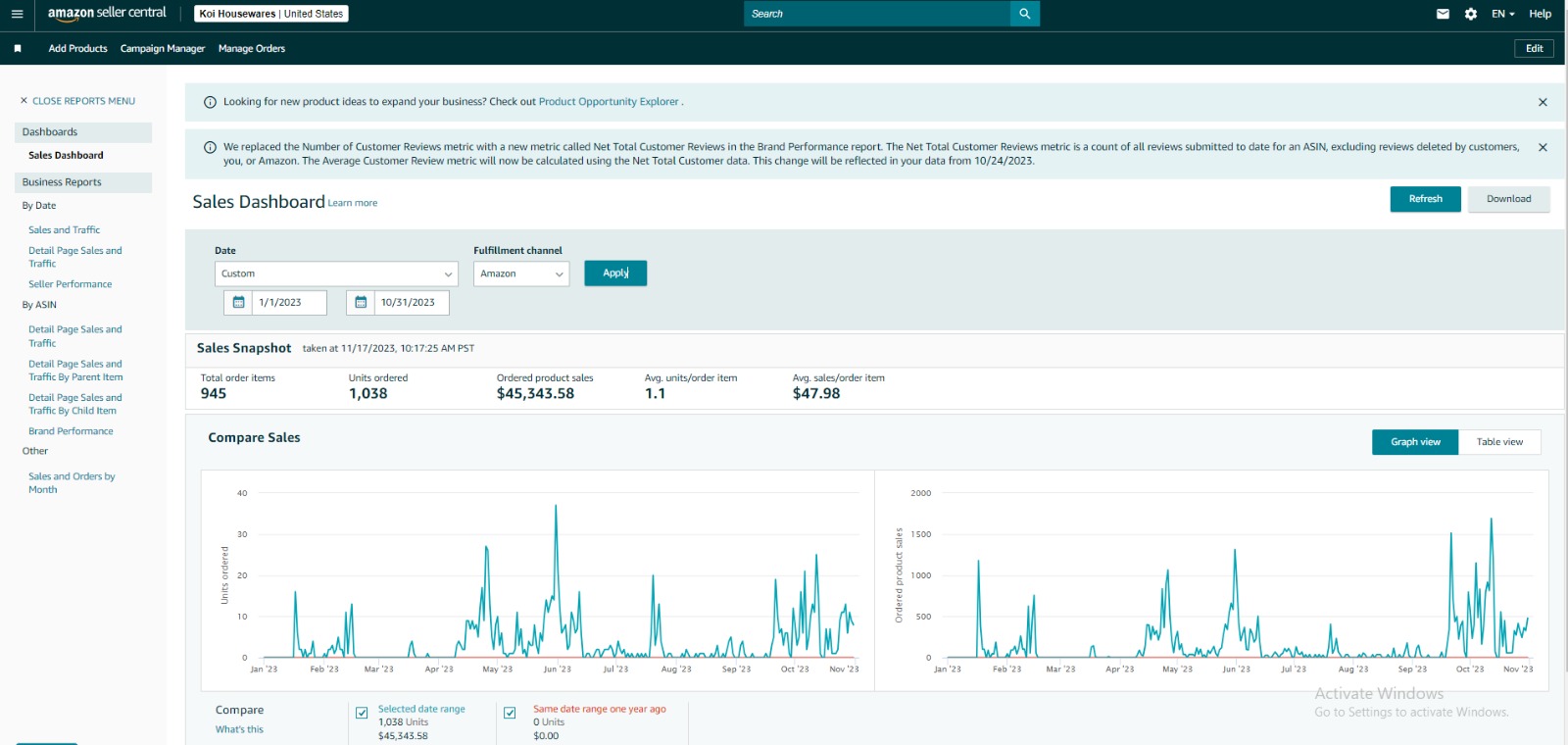
Task: Open Add Products menu item
Action: pyautogui.click(x=78, y=48)
